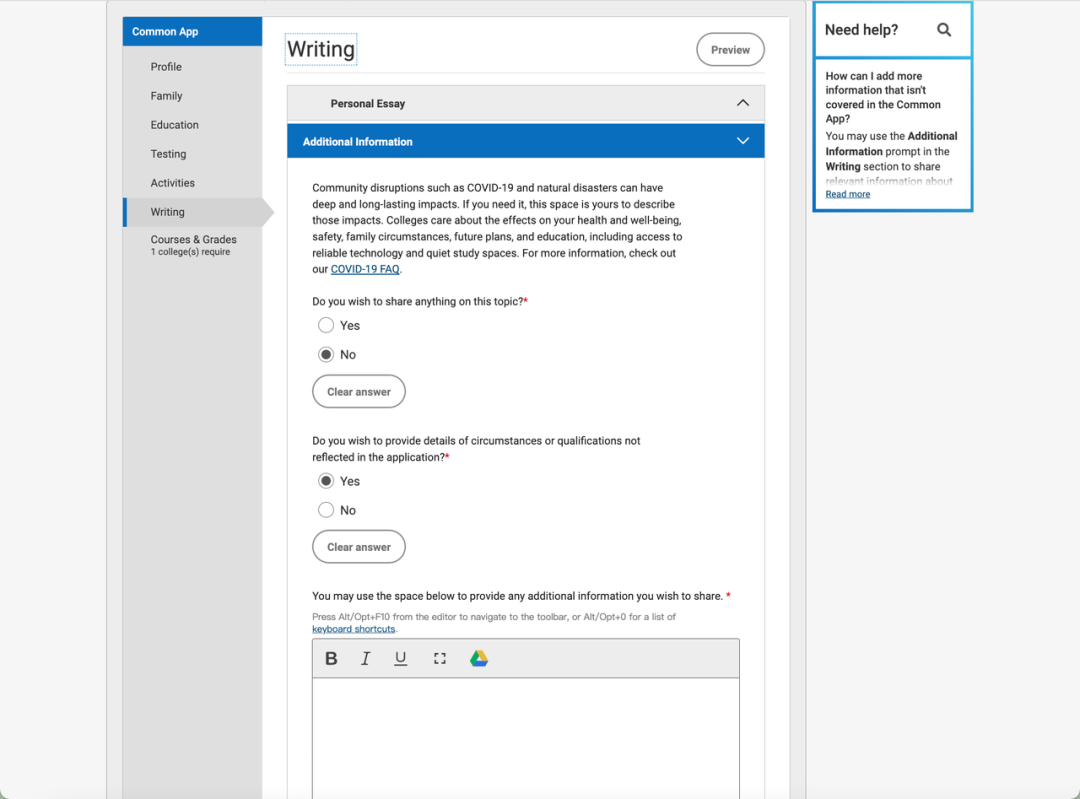The image size is (1080, 799).
Task: Click the Need help? heading
Action: click(861, 30)
